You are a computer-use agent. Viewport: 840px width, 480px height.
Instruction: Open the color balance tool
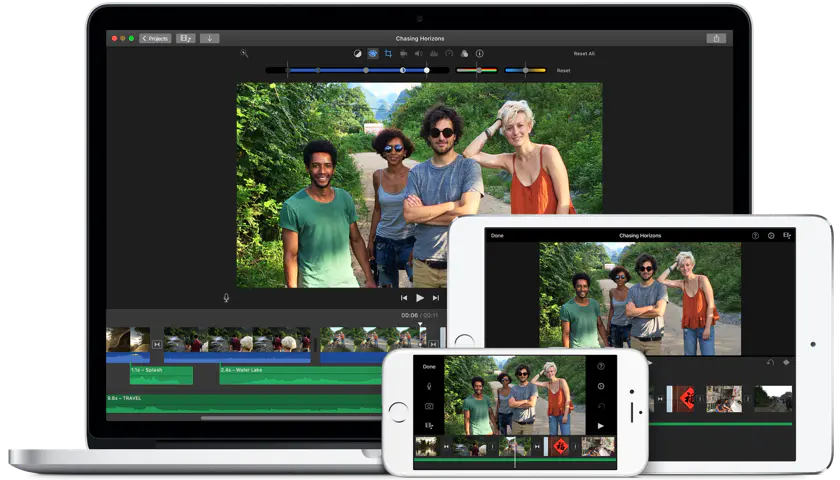pyautogui.click(x=358, y=53)
